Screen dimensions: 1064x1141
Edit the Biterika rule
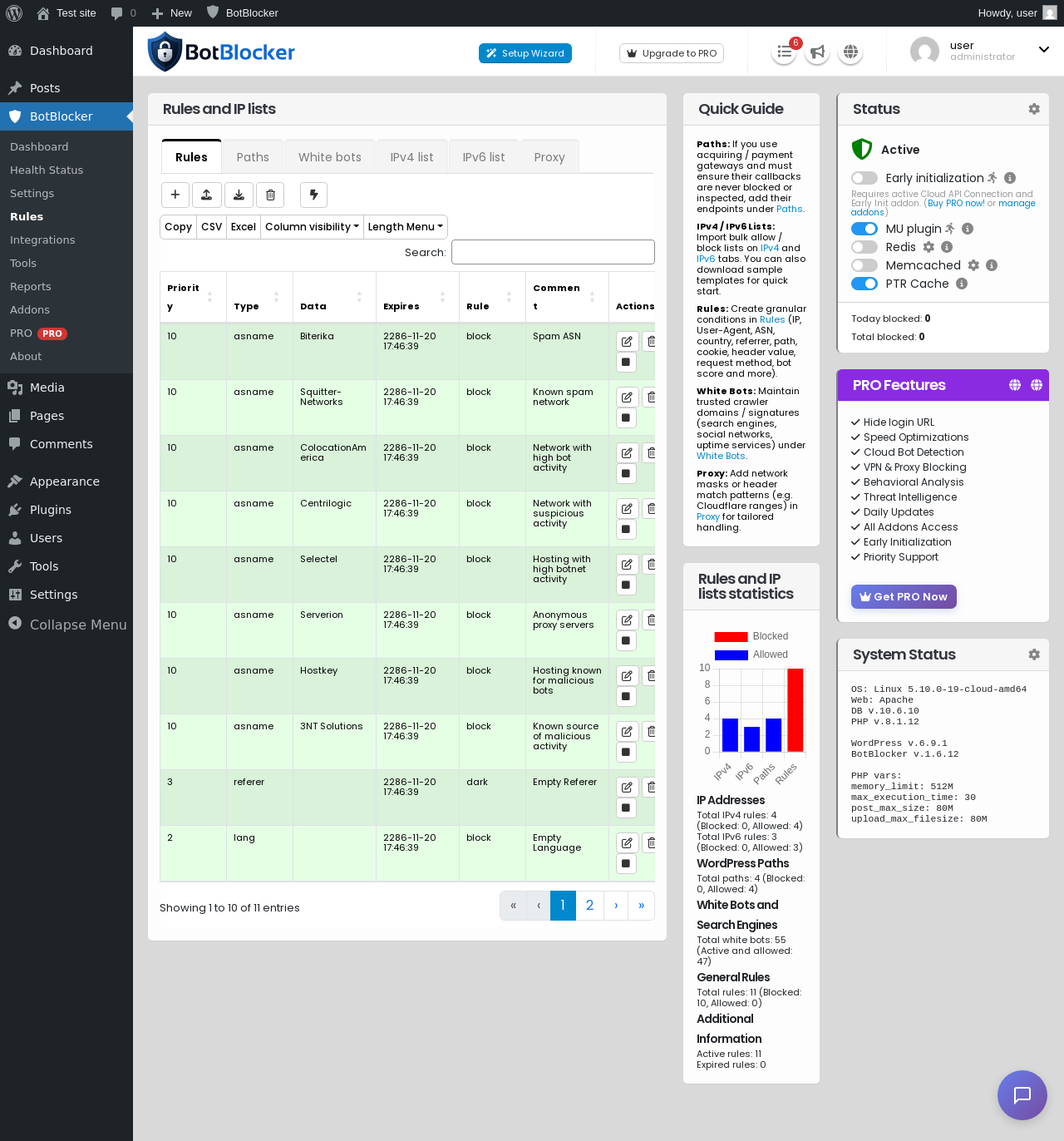pos(627,341)
